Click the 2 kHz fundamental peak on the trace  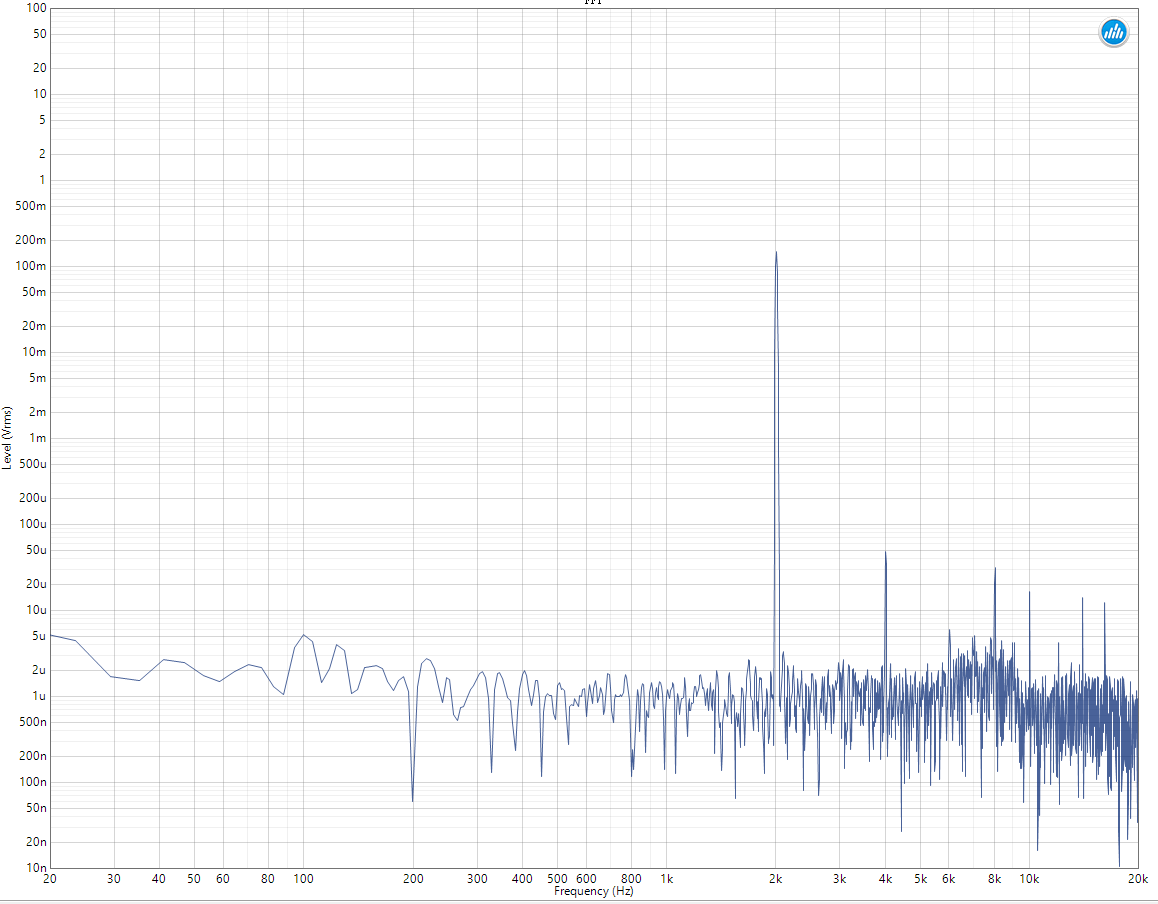(775, 253)
